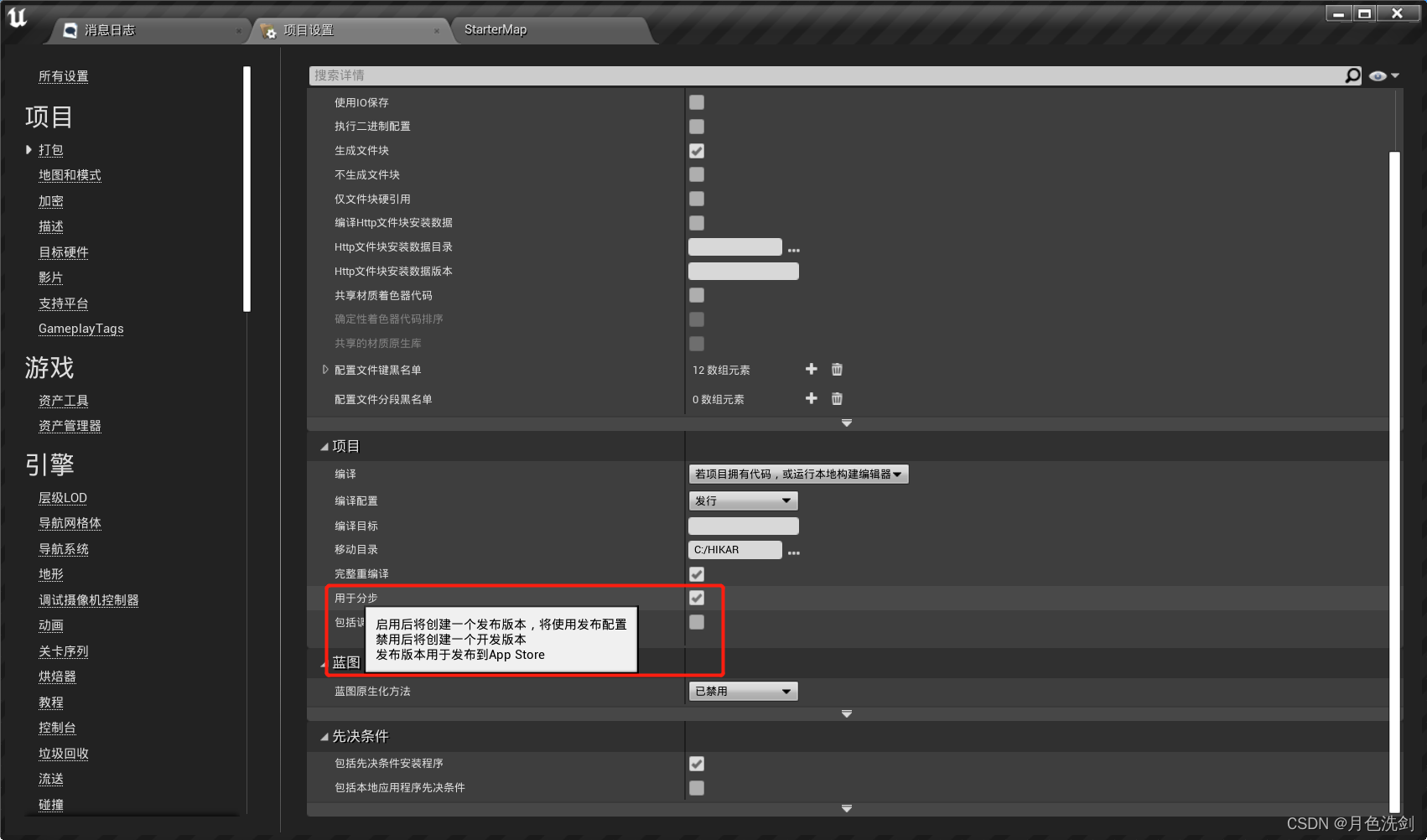Toggle 共享材质着色器代码 checkbox
The height and width of the screenshot is (840, 1427).
click(697, 295)
